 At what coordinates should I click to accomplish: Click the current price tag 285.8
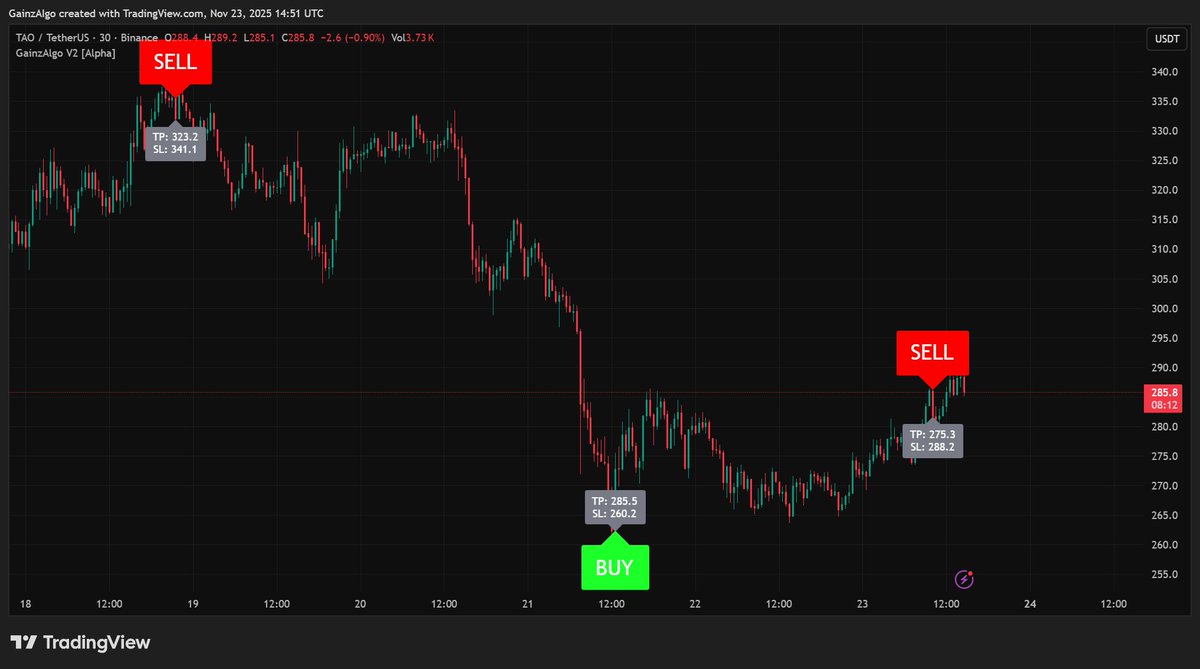[1166, 399]
